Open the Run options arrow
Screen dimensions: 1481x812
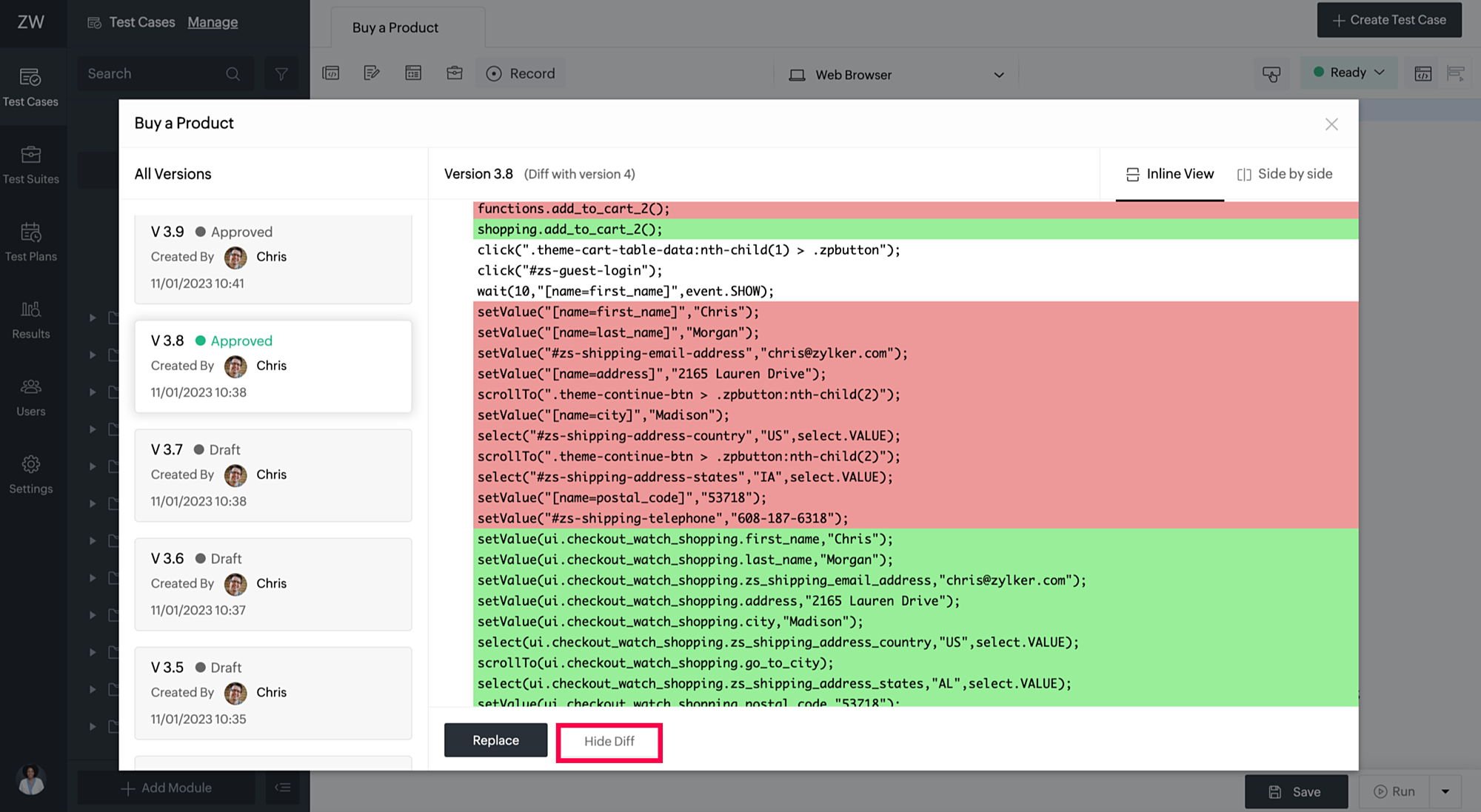1445,791
